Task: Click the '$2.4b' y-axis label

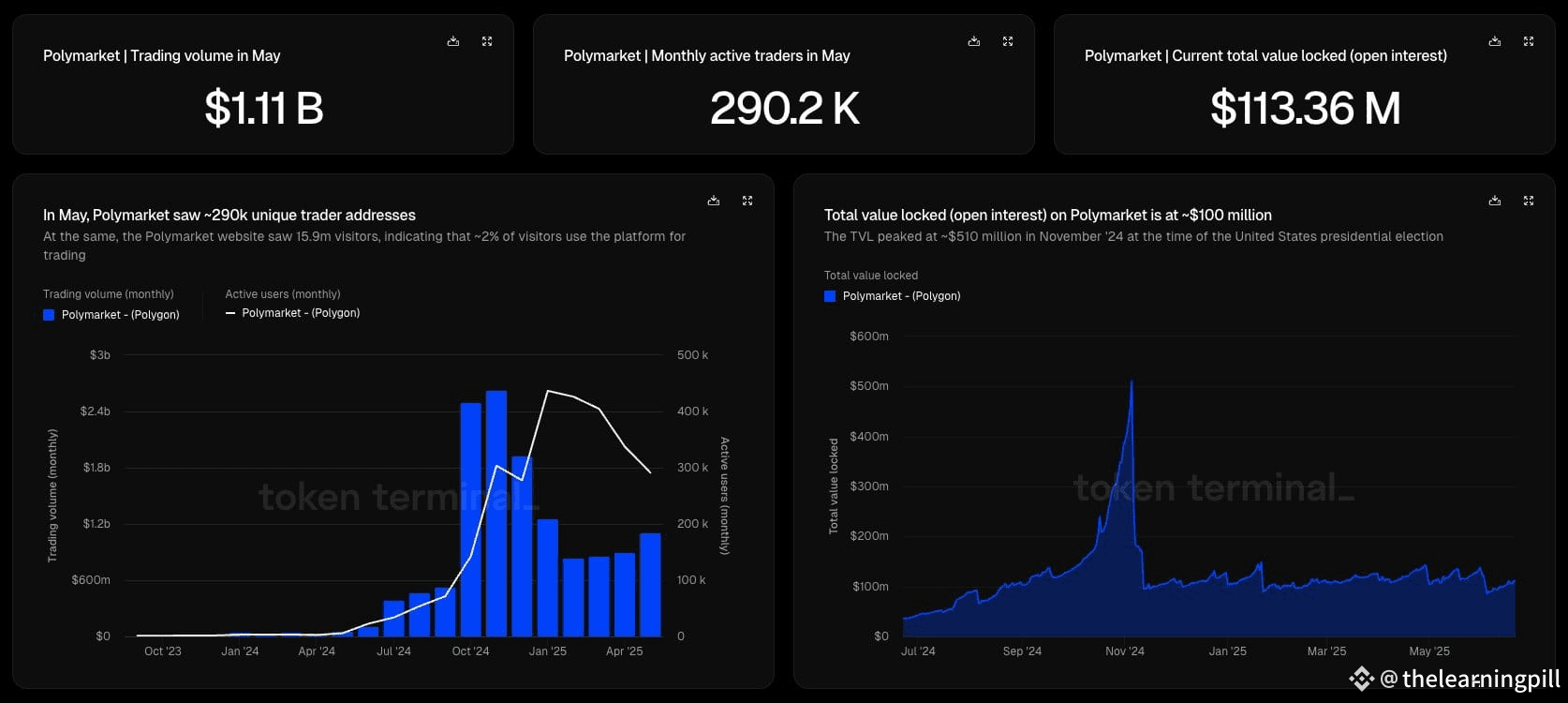Action: tap(96, 411)
